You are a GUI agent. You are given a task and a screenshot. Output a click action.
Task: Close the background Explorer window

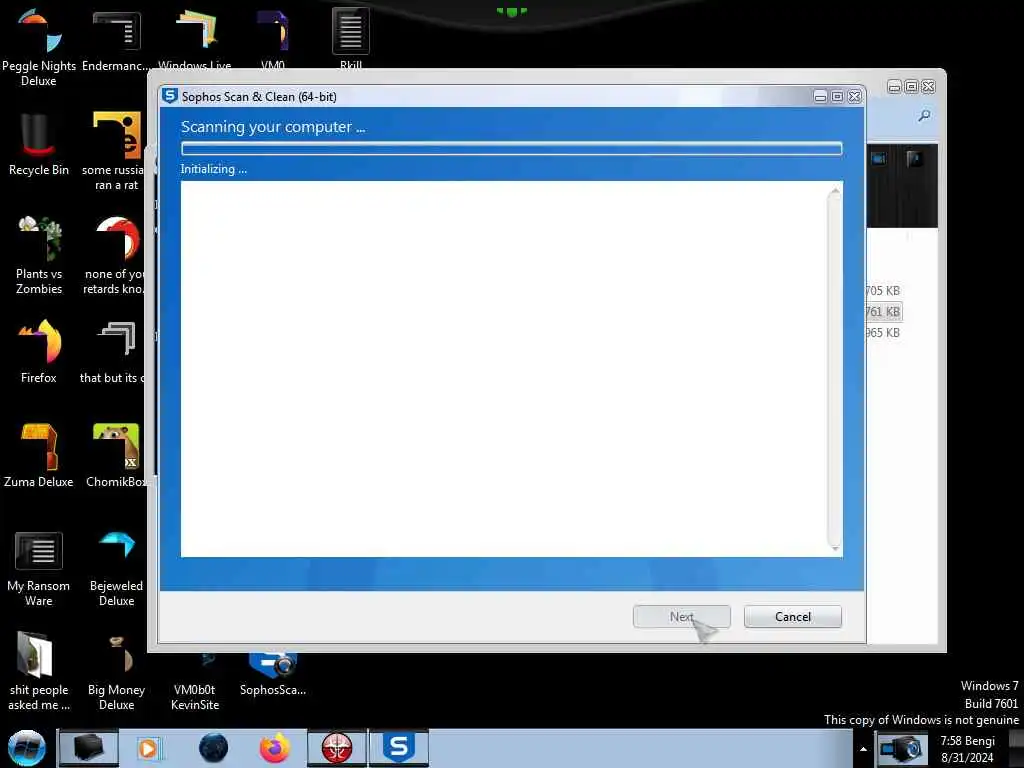[928, 86]
